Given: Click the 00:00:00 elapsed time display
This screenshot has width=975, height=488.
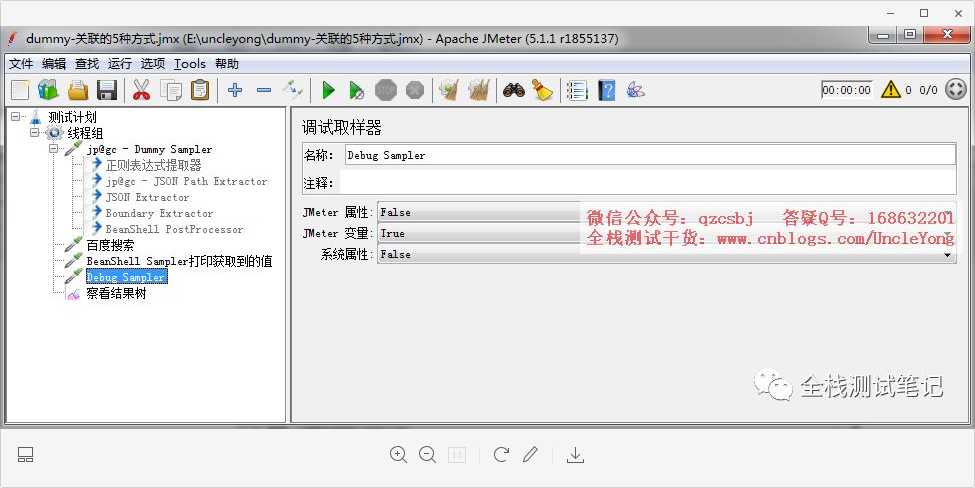Looking at the screenshot, I should click(847, 90).
